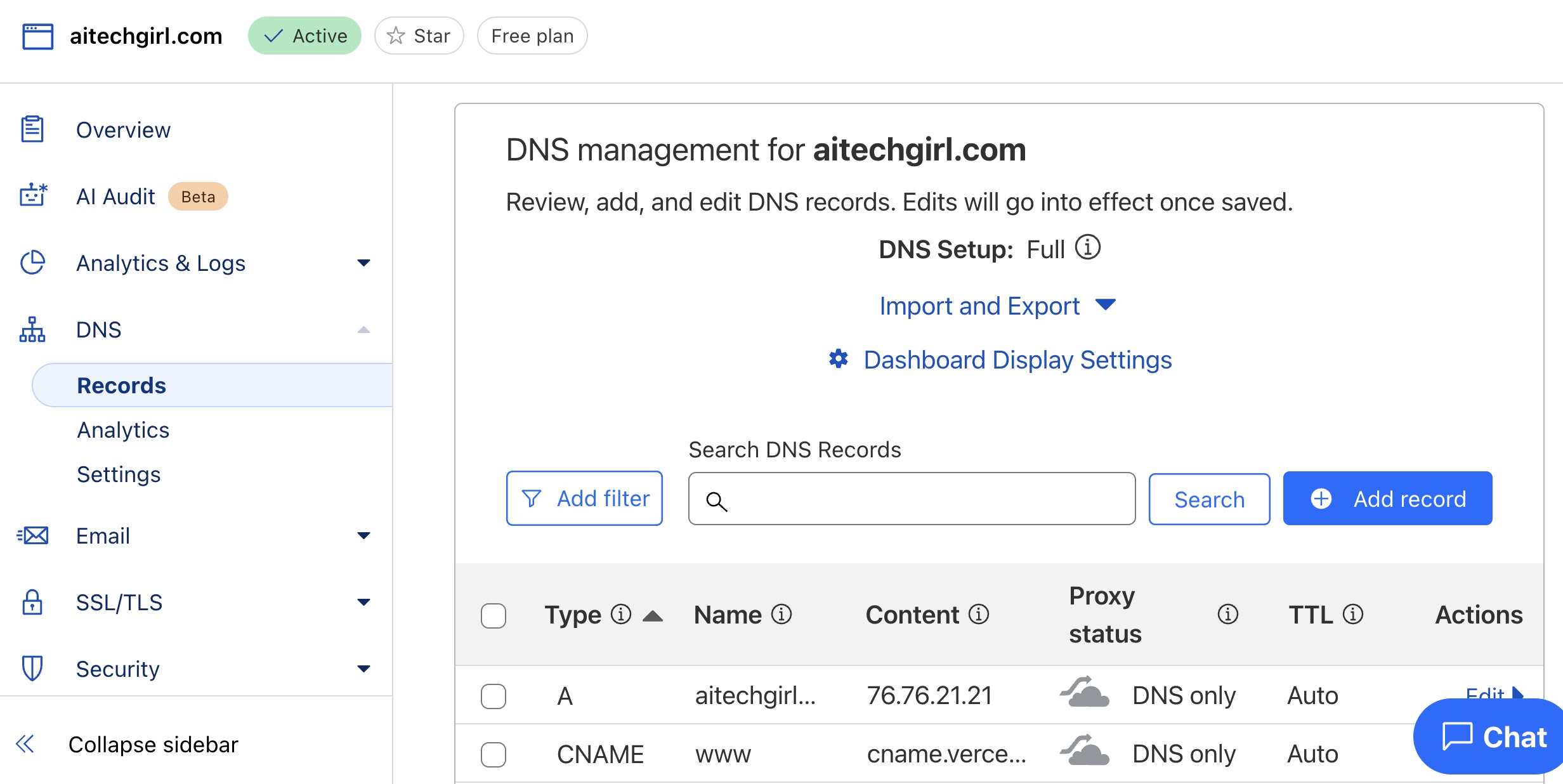The width and height of the screenshot is (1563, 784).
Task: Click the SSL/TLS padlock icon
Action: pos(32,602)
